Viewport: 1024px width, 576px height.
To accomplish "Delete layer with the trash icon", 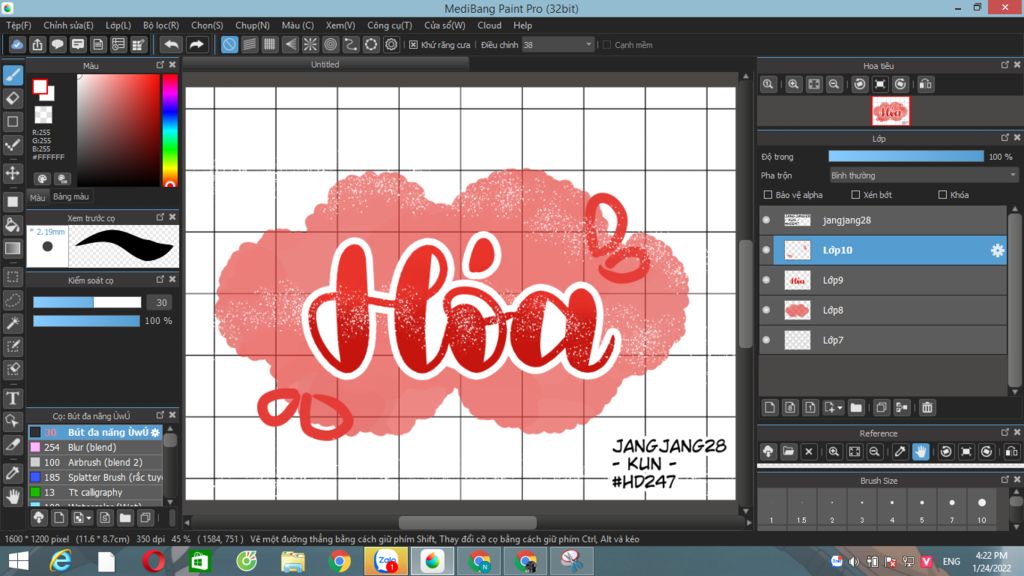I will [927, 408].
